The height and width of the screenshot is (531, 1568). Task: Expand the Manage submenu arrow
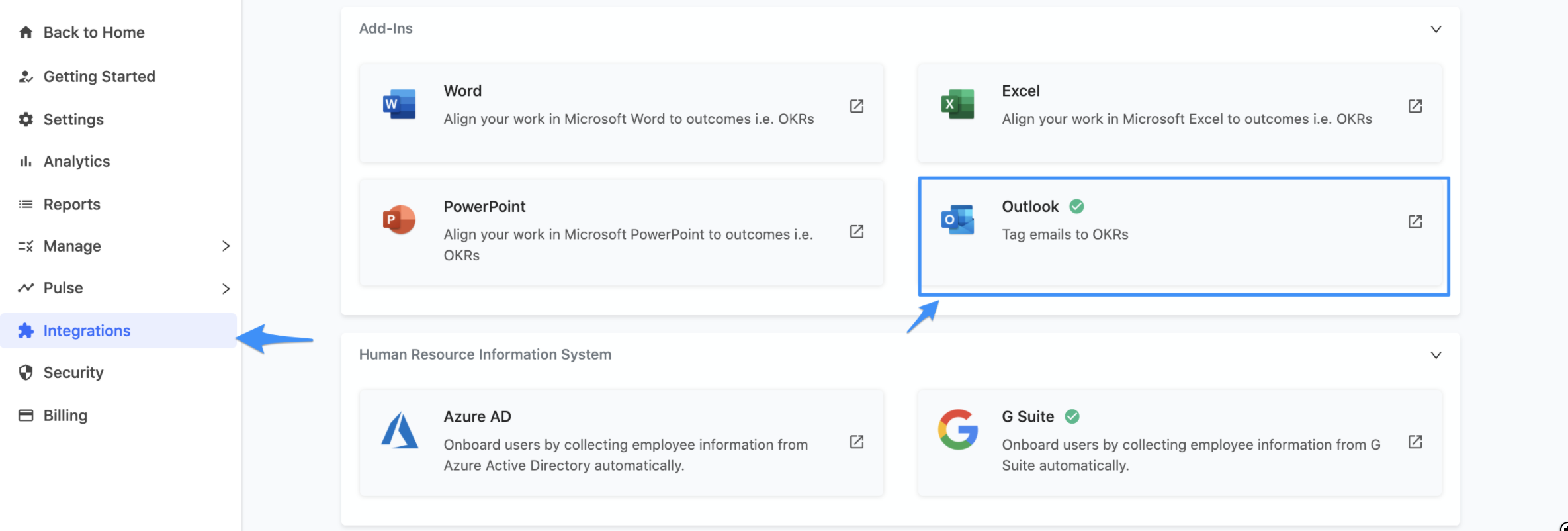pos(226,246)
